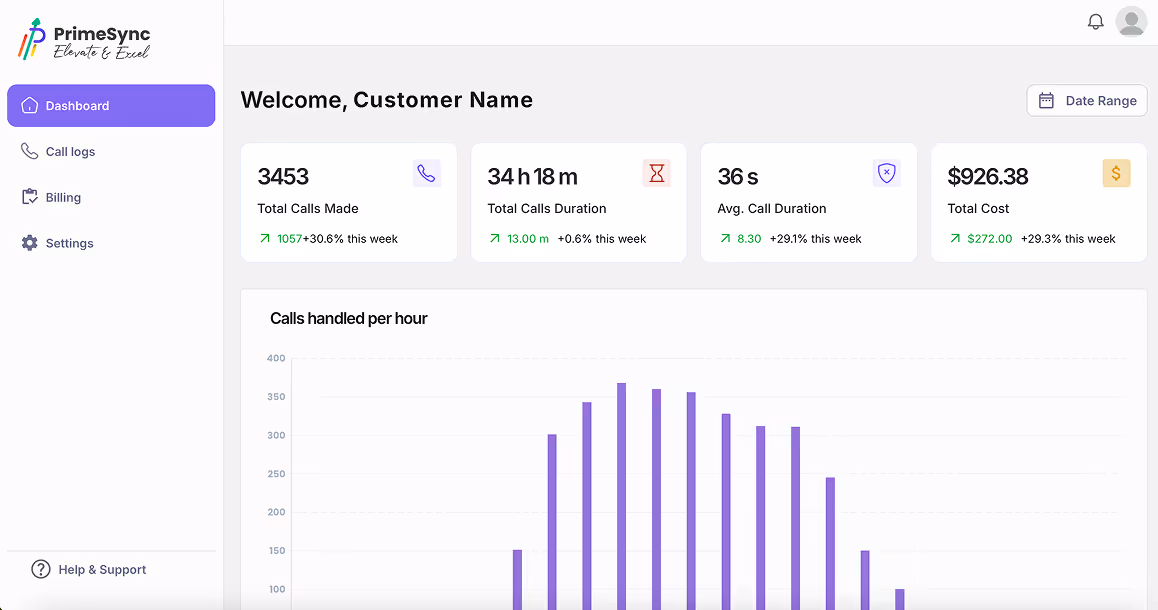Click the hourglass icon on Duration card
Image resolution: width=1158 pixels, height=610 pixels.
click(x=657, y=174)
